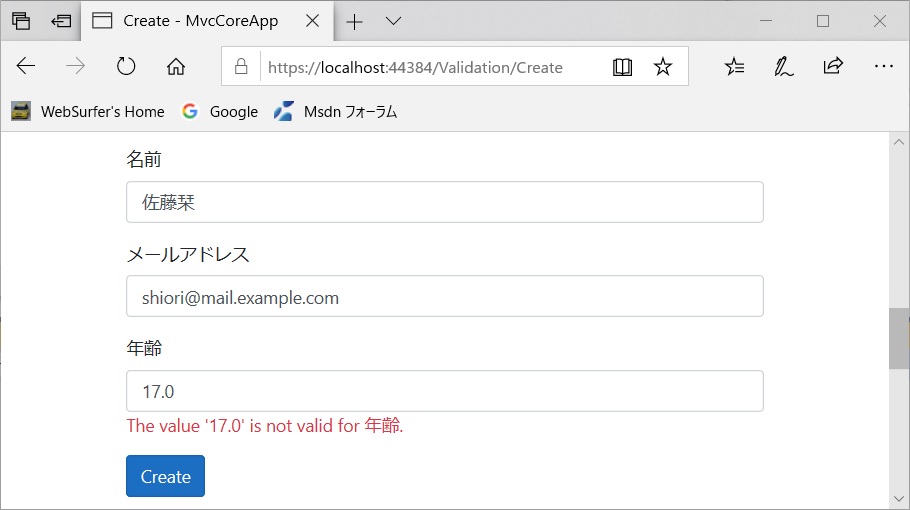The width and height of the screenshot is (910, 510).
Task: Click the page scrollbar thumb
Action: pos(899,339)
